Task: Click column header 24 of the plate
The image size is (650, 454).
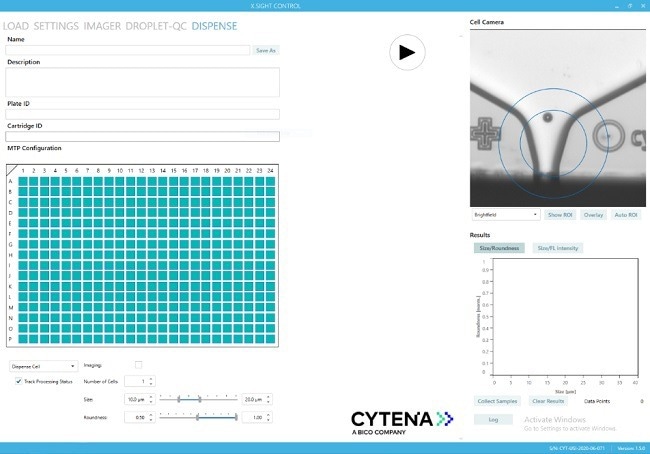Action: point(270,170)
